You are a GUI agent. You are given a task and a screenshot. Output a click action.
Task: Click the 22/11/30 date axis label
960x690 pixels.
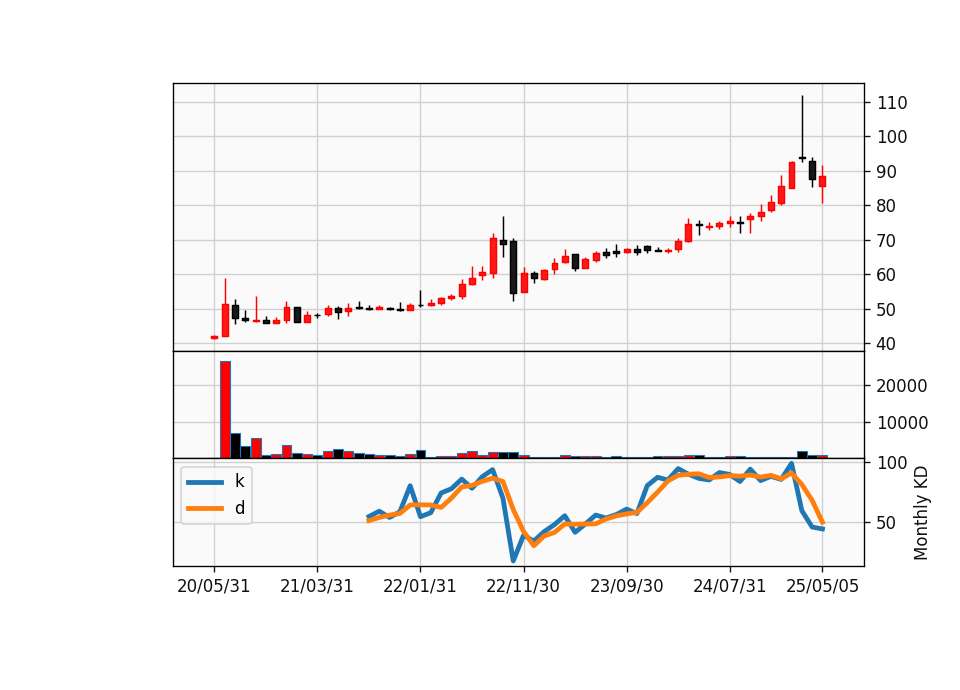click(523, 586)
